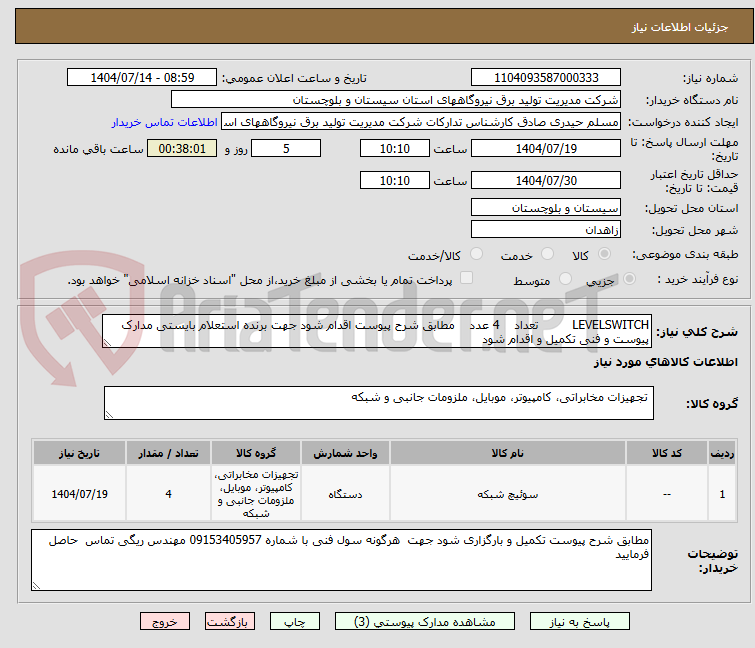Click the countdown timer 00:38:01 field
The height and width of the screenshot is (648, 755).
pos(182,148)
